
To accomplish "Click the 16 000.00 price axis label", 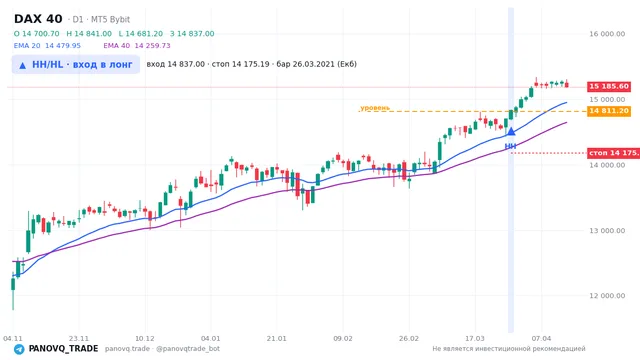I will [607, 34].
